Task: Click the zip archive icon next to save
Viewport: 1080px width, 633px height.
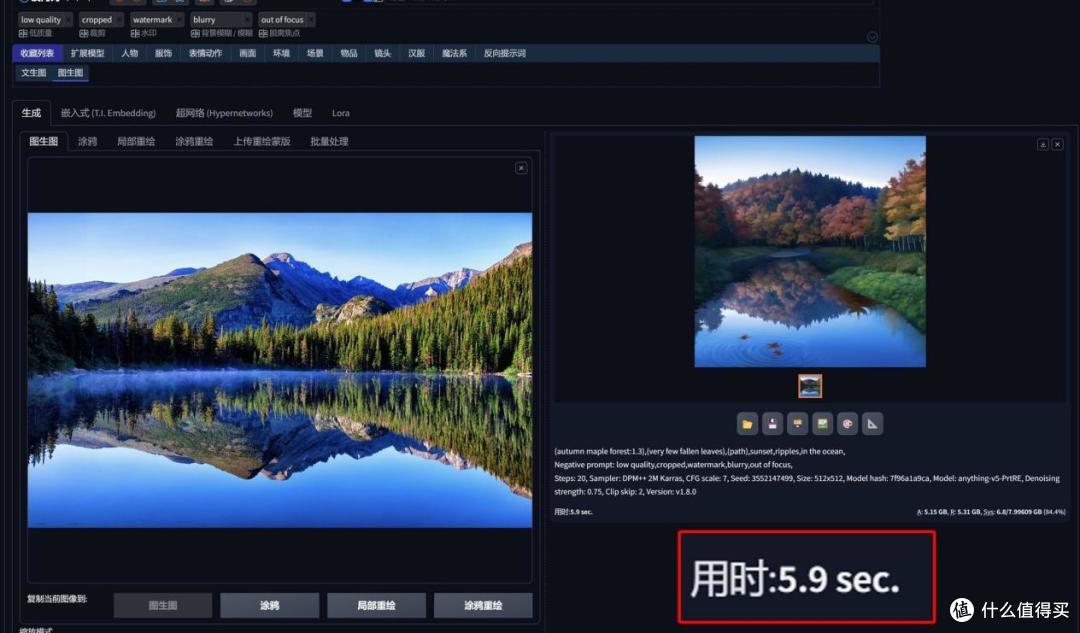Action: tap(798, 424)
